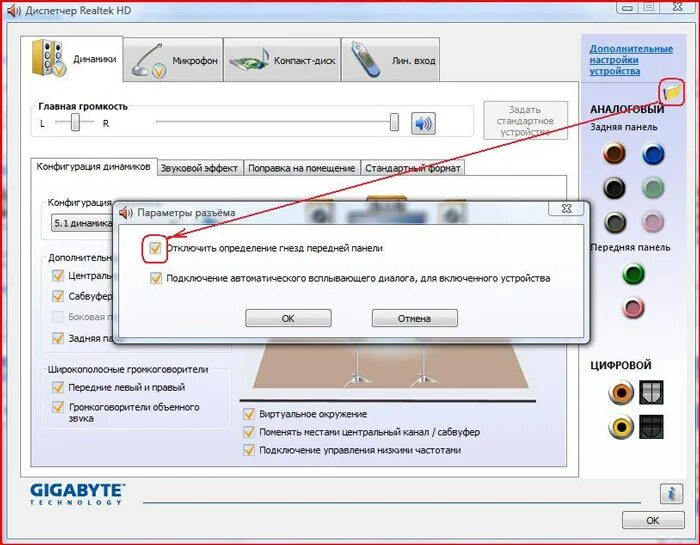
Task: Open the information icon button
Action: point(671,494)
